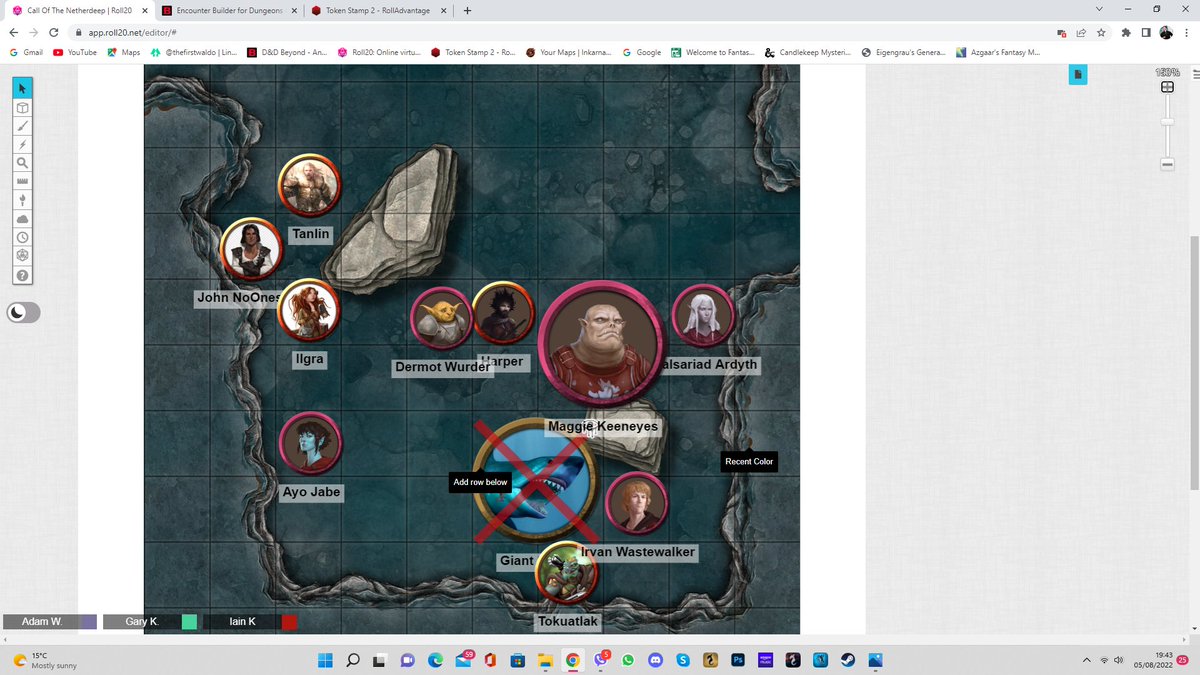Open the YouTube bookmark

(x=74, y=52)
